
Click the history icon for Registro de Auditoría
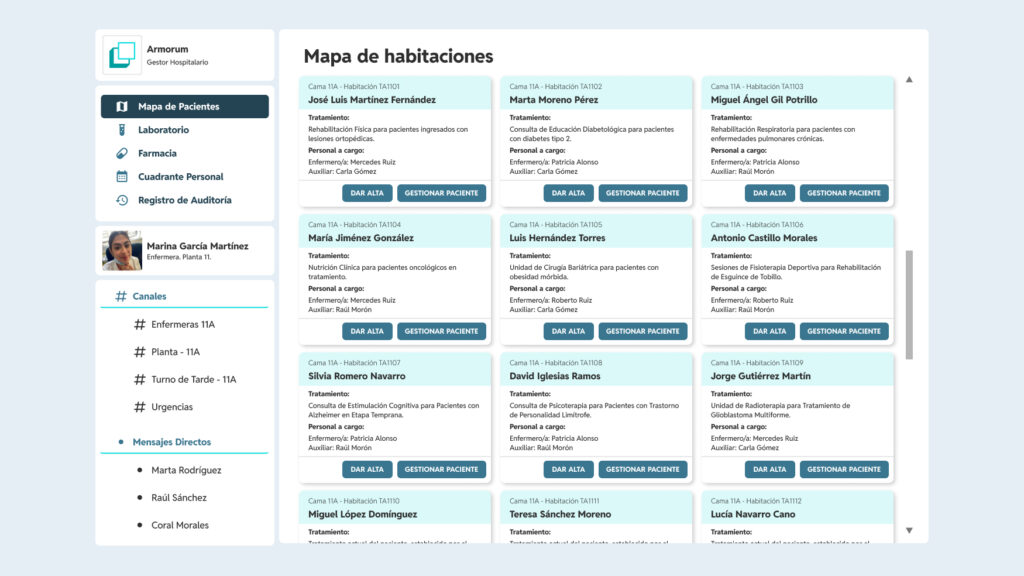point(122,200)
